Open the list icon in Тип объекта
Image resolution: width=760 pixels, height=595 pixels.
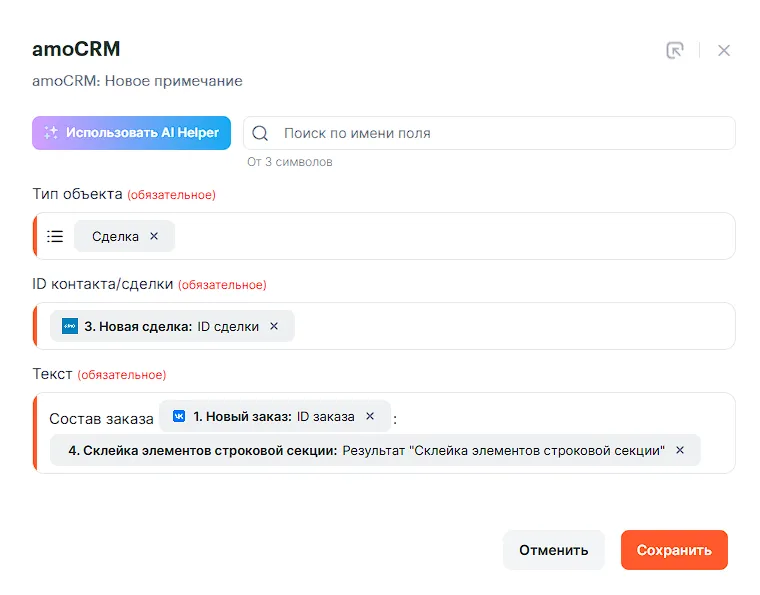(x=55, y=236)
